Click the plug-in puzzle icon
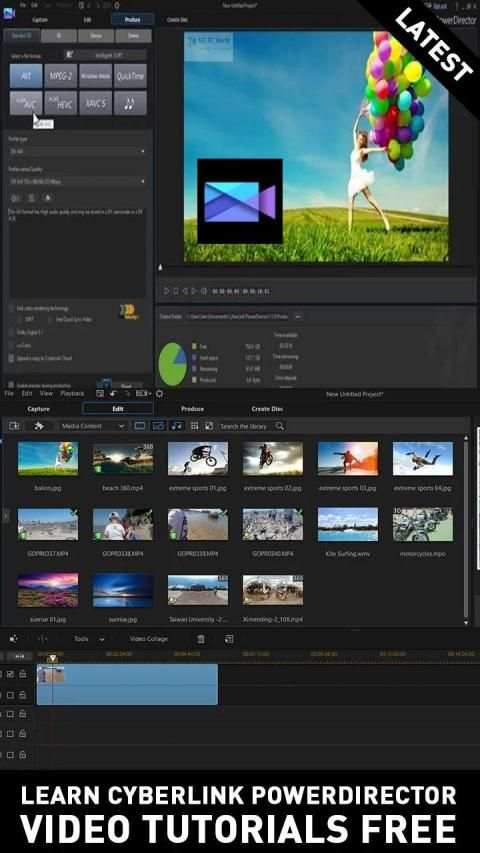Image resolution: width=480 pixels, height=853 pixels. tap(39, 426)
